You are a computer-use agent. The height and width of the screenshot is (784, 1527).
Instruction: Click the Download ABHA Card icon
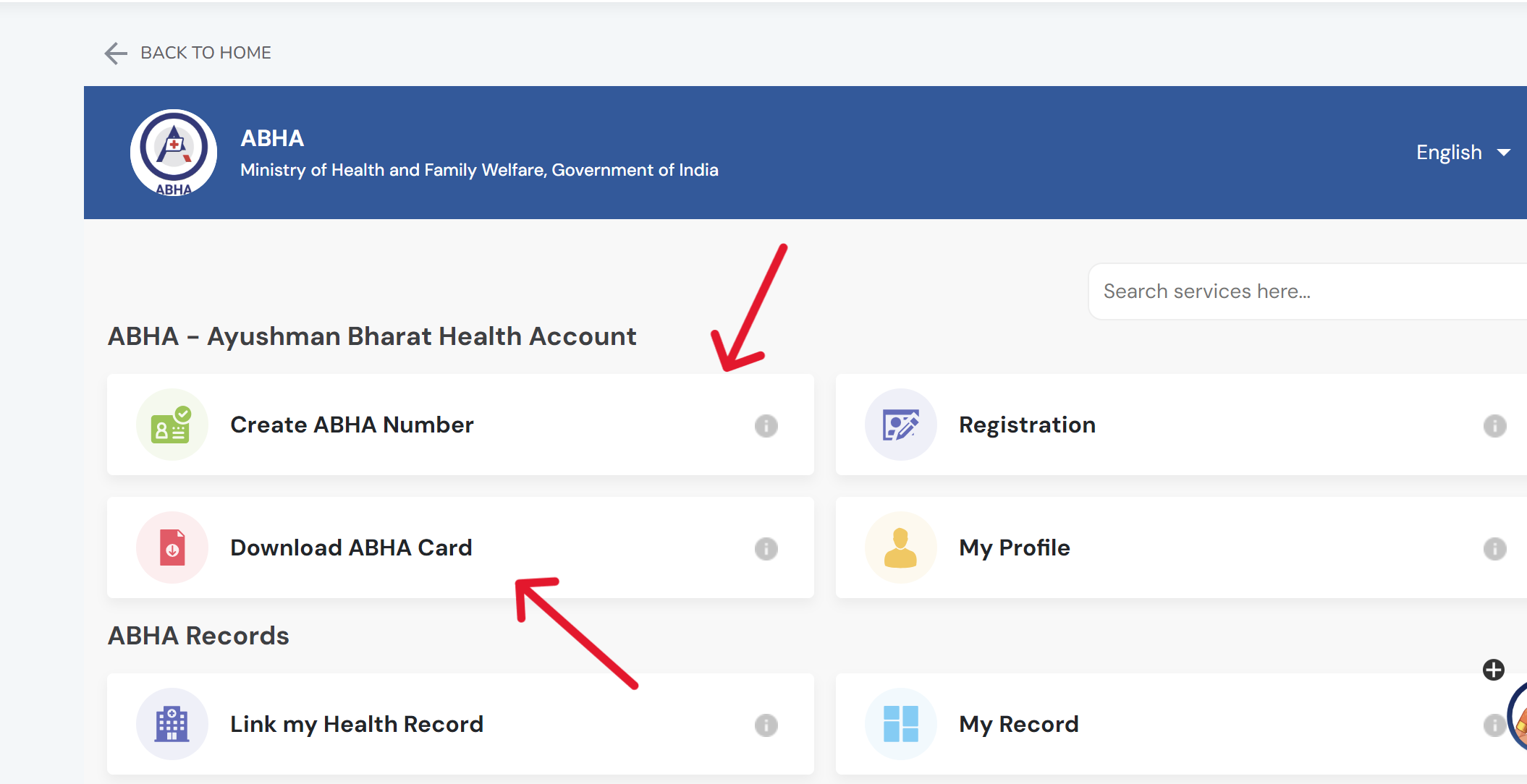click(x=171, y=547)
